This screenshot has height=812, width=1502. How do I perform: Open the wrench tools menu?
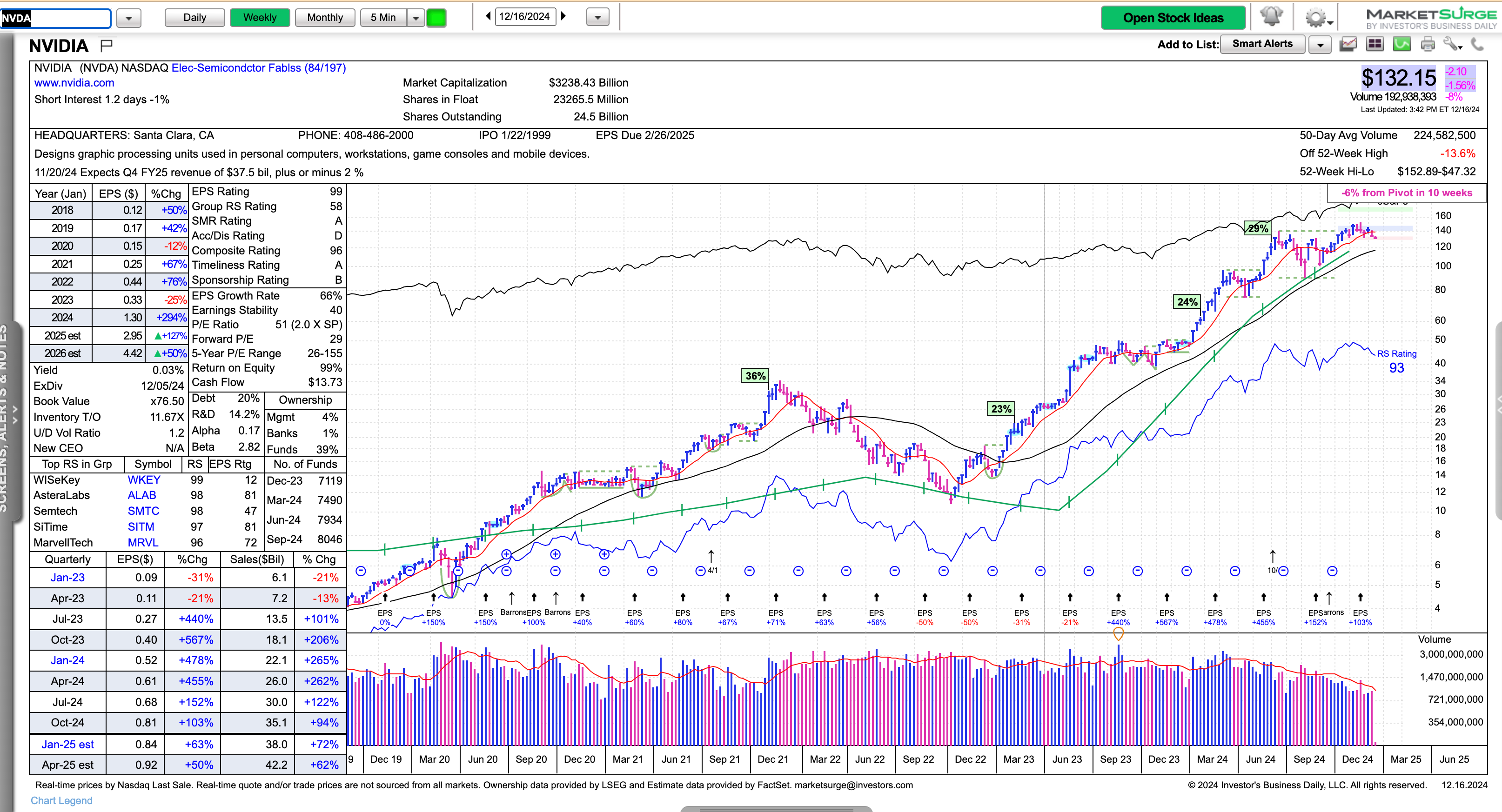click(1452, 44)
